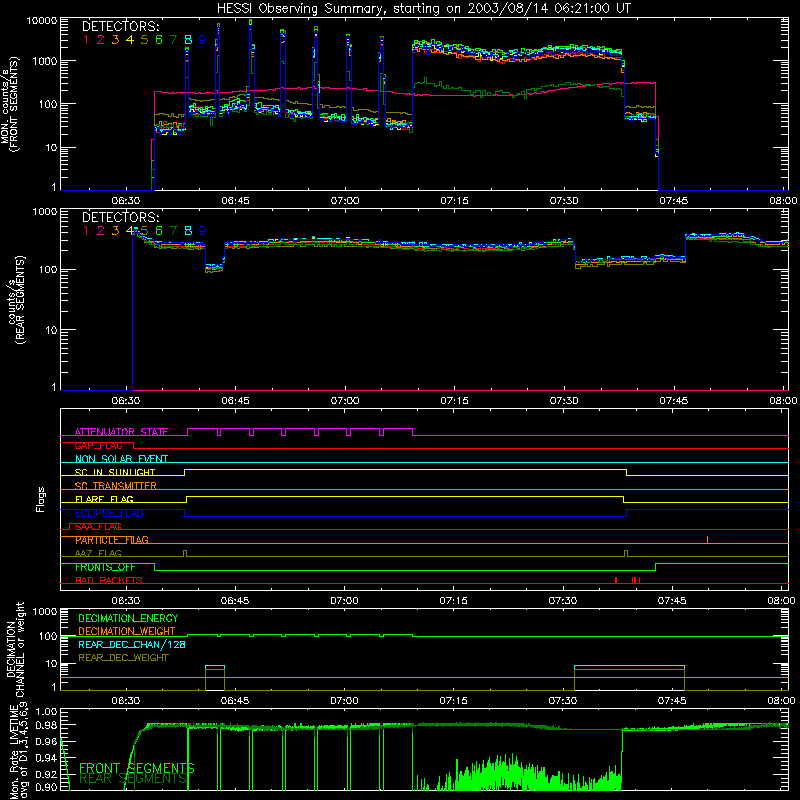Image resolution: width=800 pixels, height=800 pixels.
Task: Select the SC_TRANSMITTER flag label
Action: click(116, 486)
